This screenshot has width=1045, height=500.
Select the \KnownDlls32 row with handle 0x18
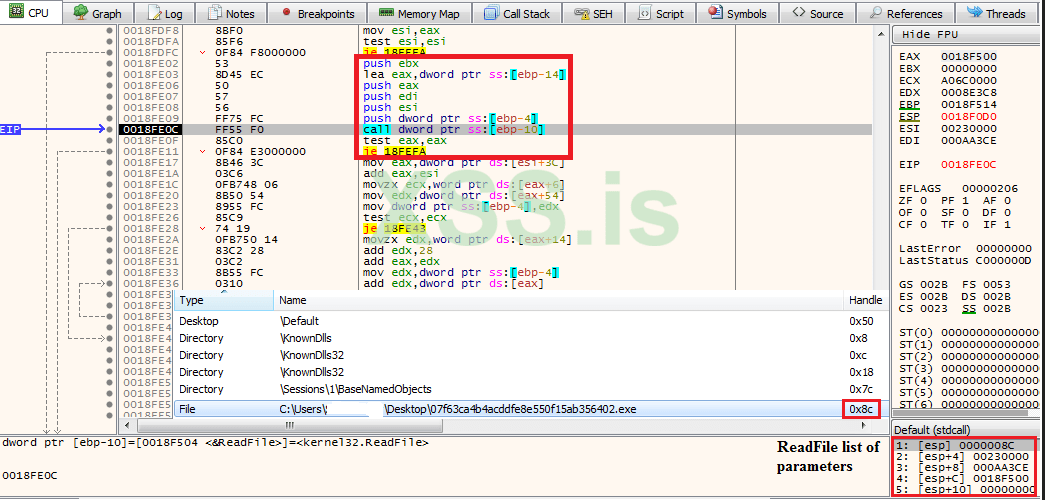tap(531, 372)
